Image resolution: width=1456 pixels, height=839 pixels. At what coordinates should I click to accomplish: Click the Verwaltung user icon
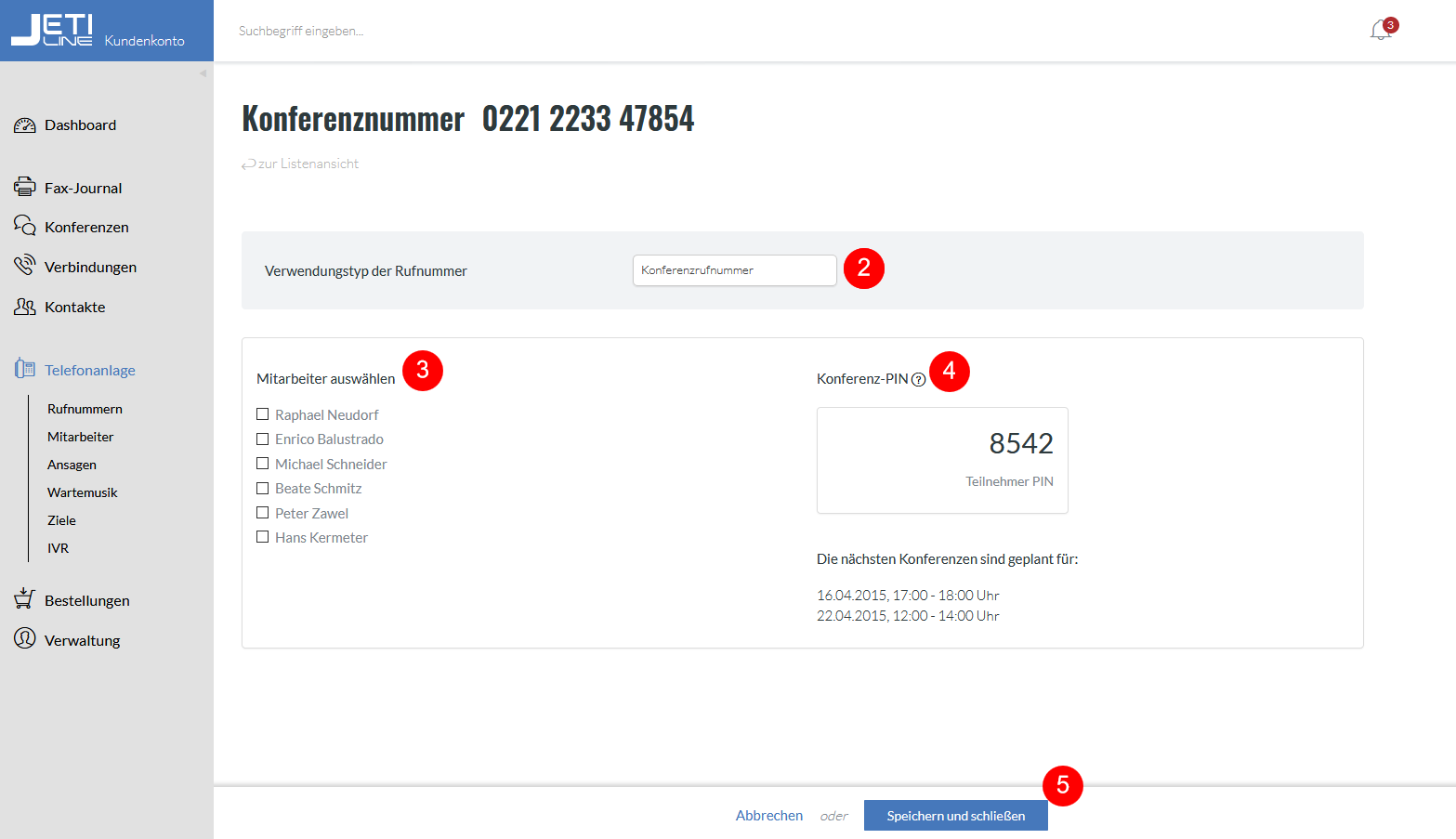(x=25, y=638)
